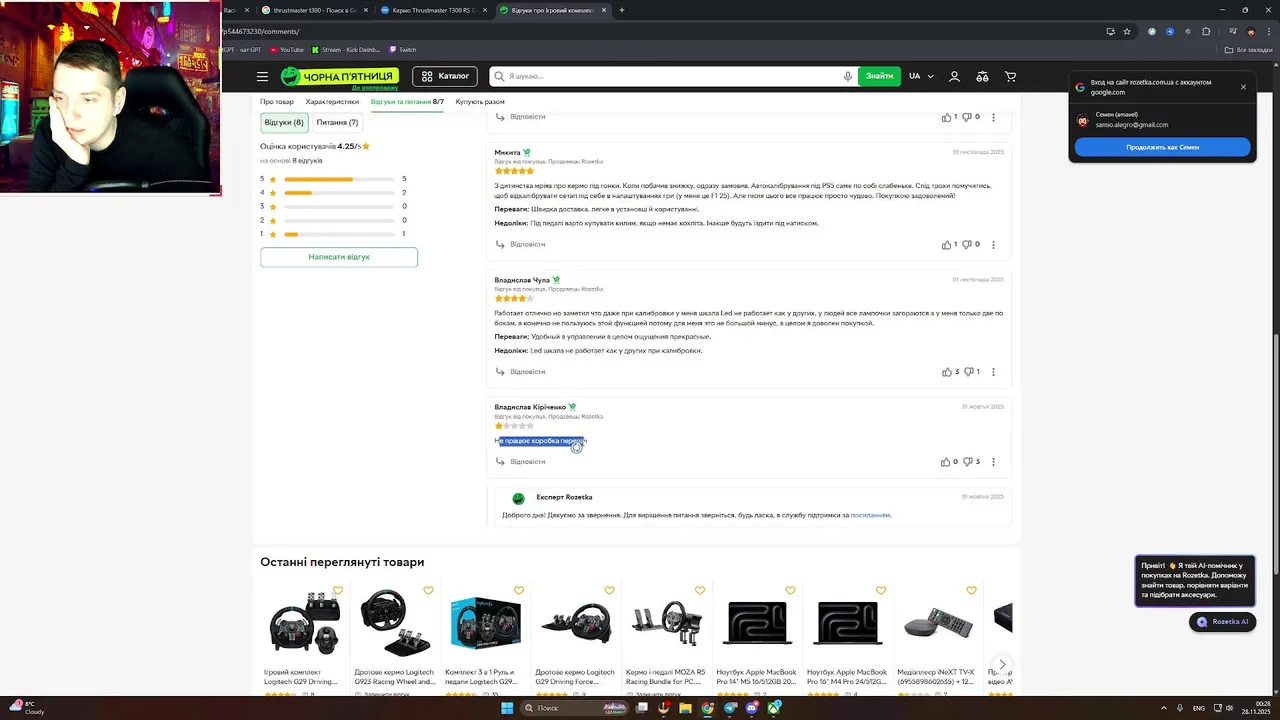Add Logitech G29 комплект to wishlist
This screenshot has width=1280, height=720.
[338, 590]
